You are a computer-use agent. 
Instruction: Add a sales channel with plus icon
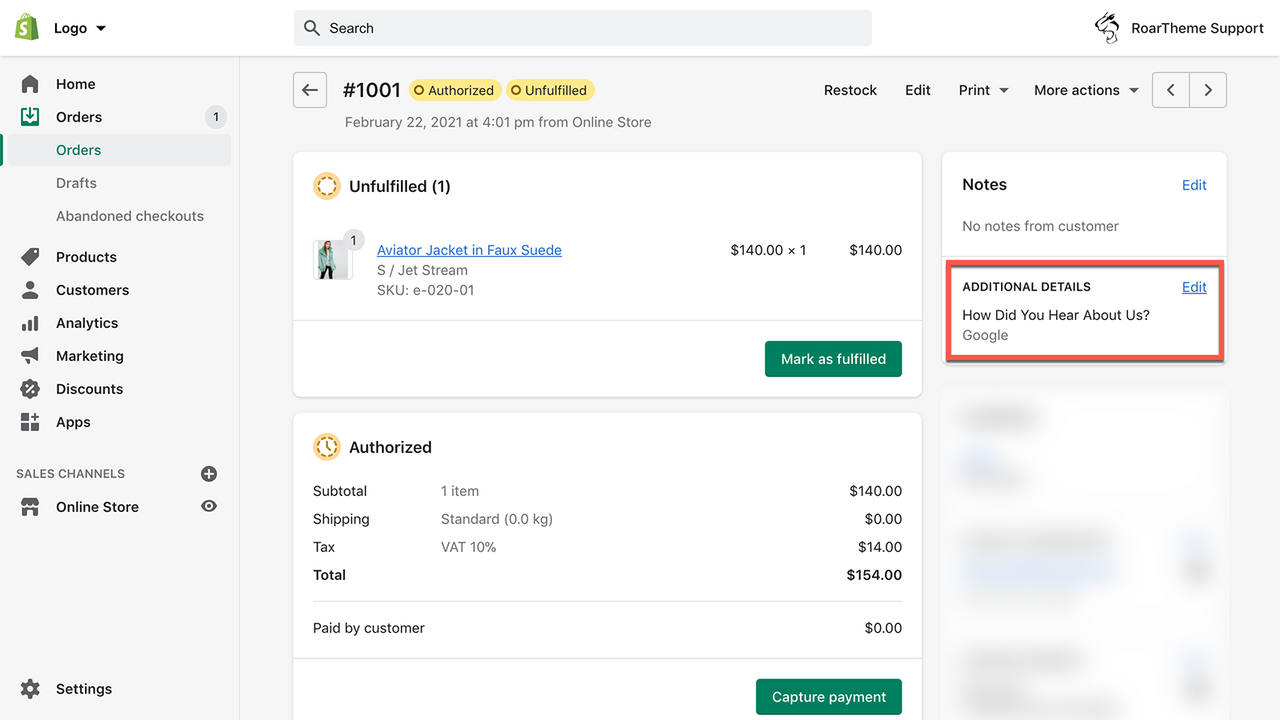click(x=209, y=474)
